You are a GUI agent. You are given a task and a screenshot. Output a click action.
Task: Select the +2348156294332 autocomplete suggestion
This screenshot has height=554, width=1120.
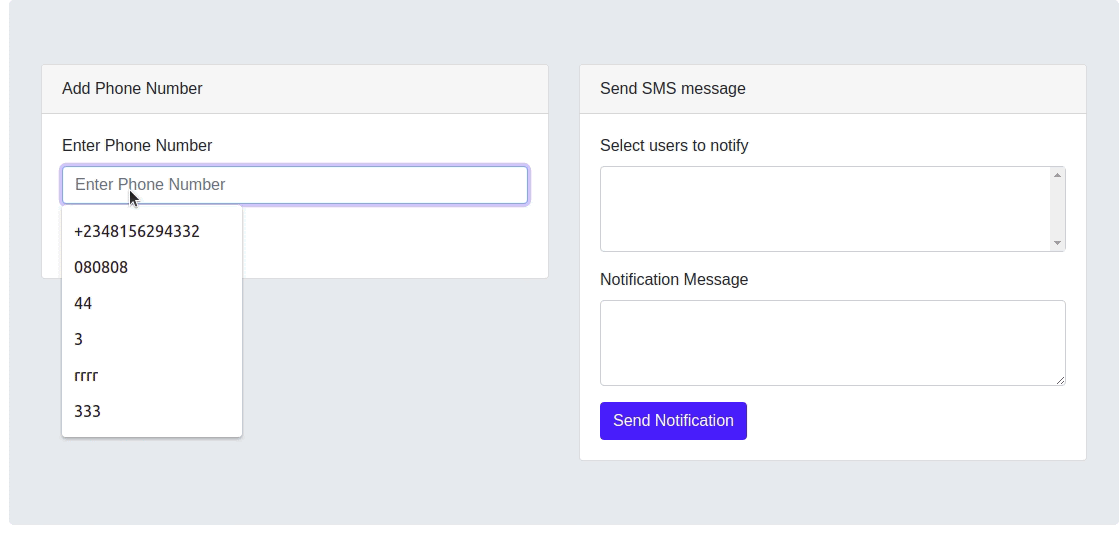pos(137,231)
